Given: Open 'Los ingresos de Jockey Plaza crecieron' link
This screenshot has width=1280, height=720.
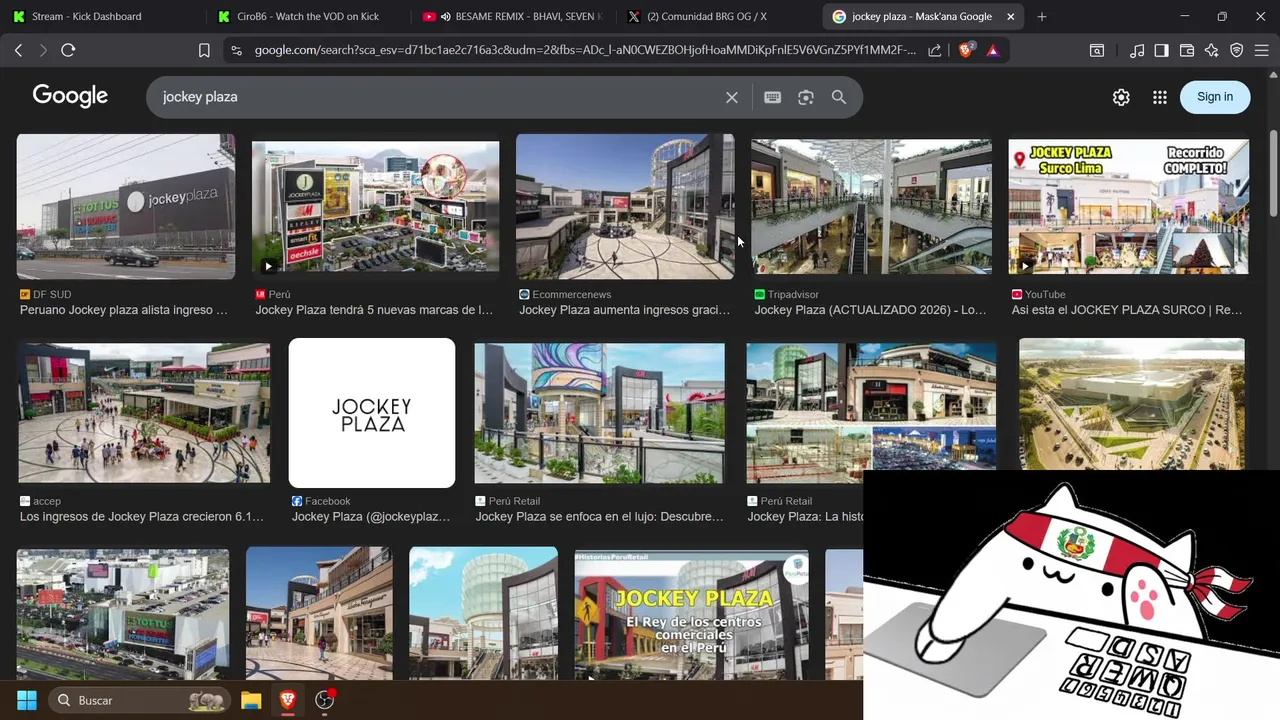Looking at the screenshot, I should (x=142, y=517).
